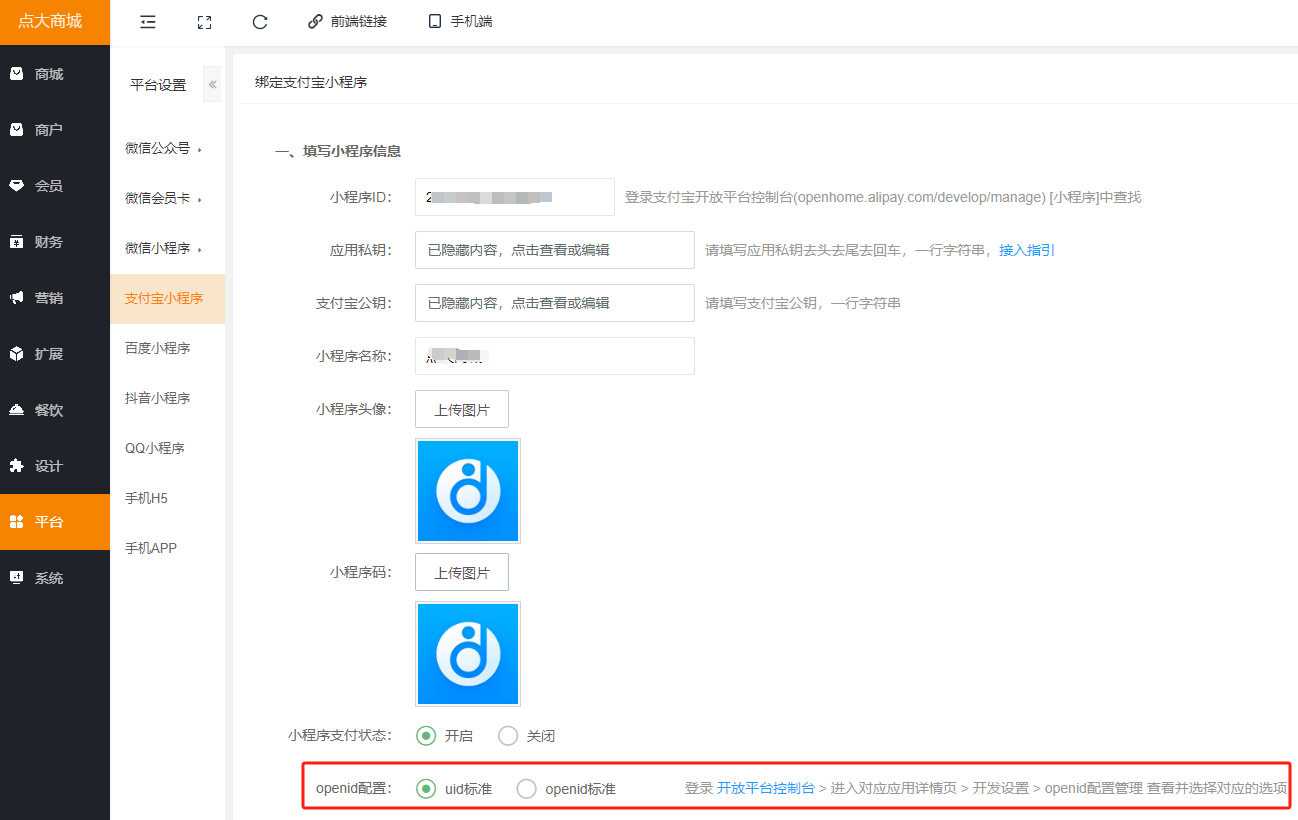This screenshot has width=1298, height=820.
Task: Open the 手机APP settings
Action: click(x=167, y=548)
